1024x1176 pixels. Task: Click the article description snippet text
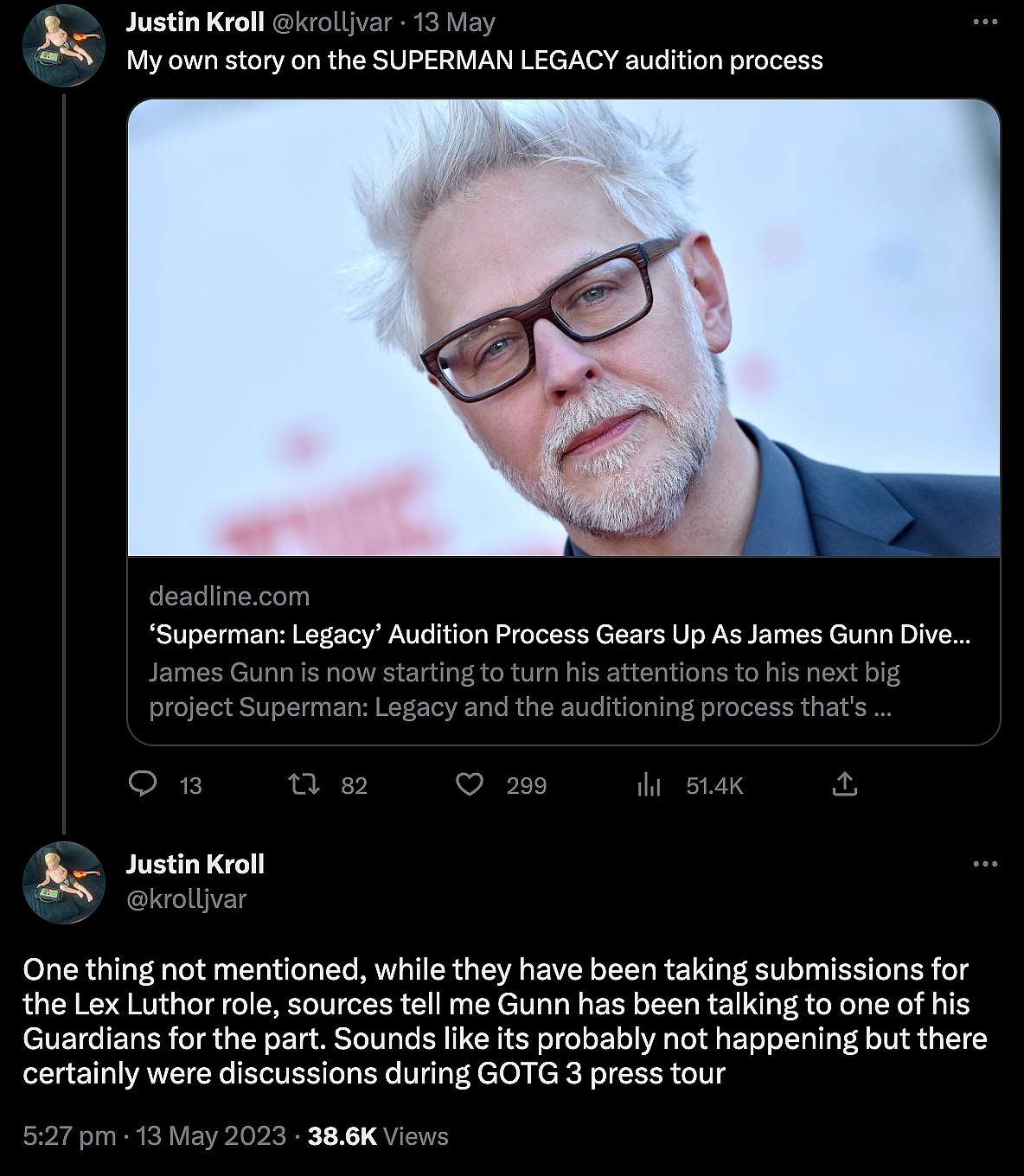pos(524,690)
